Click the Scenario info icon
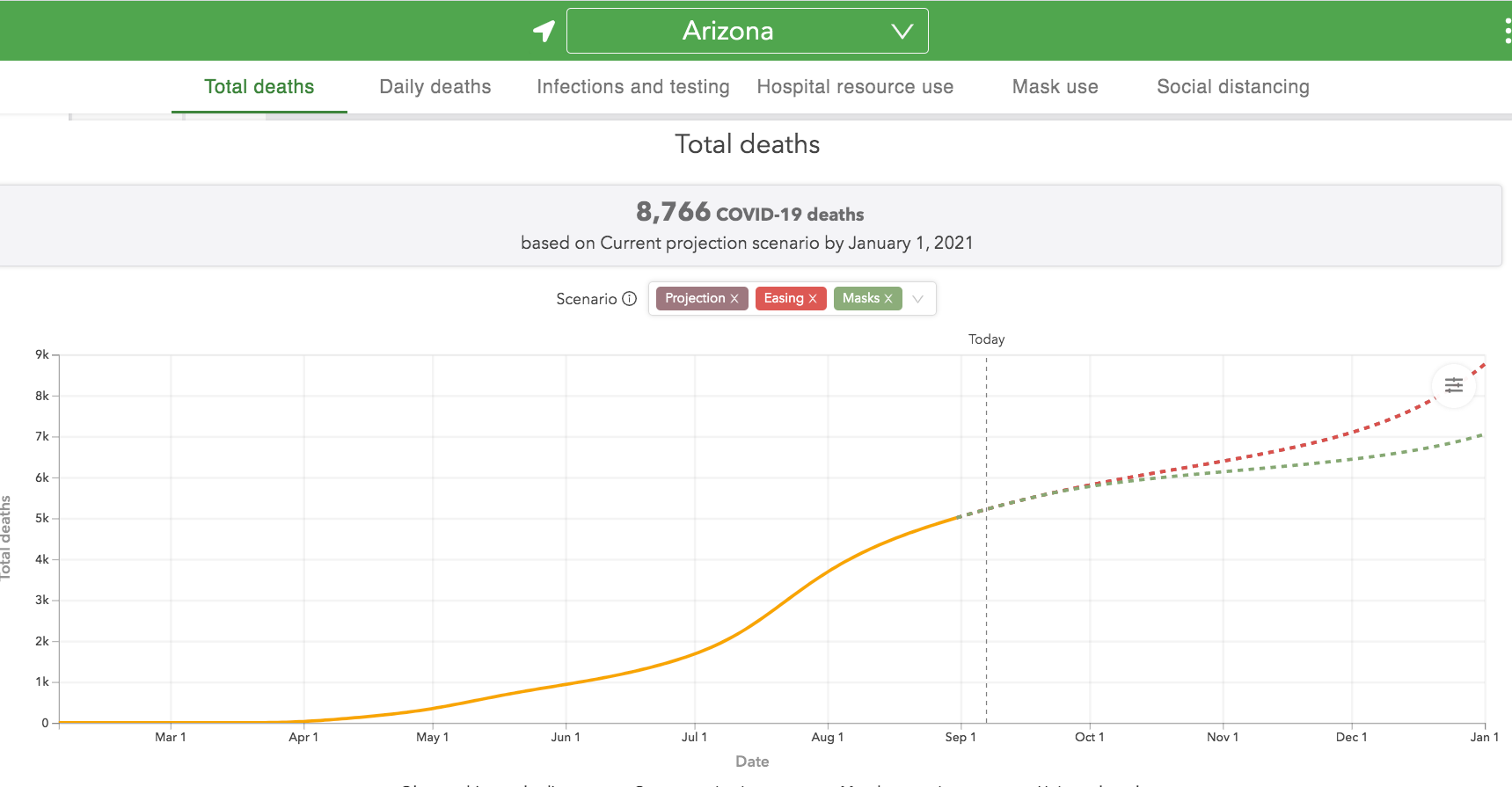 pyautogui.click(x=630, y=299)
